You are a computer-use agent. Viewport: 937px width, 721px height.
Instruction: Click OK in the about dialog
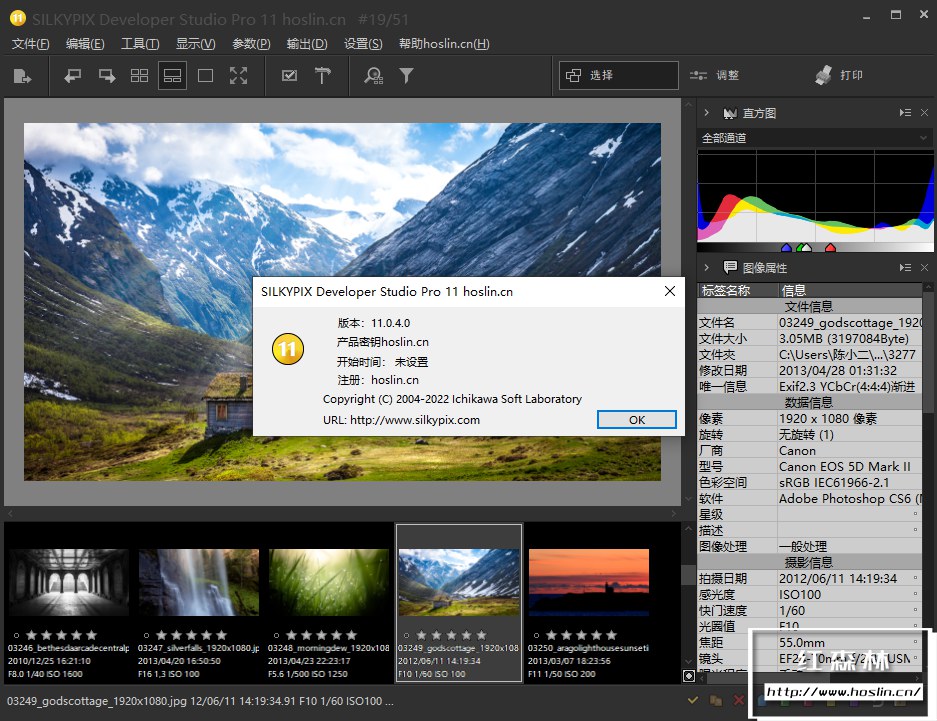point(636,420)
